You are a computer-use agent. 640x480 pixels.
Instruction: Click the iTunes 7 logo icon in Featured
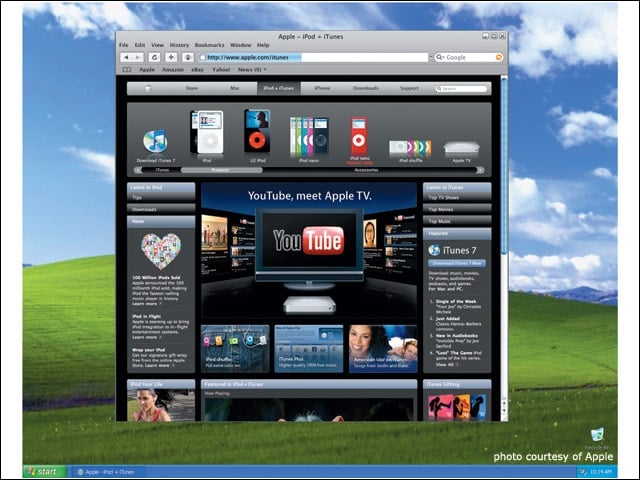[434, 250]
